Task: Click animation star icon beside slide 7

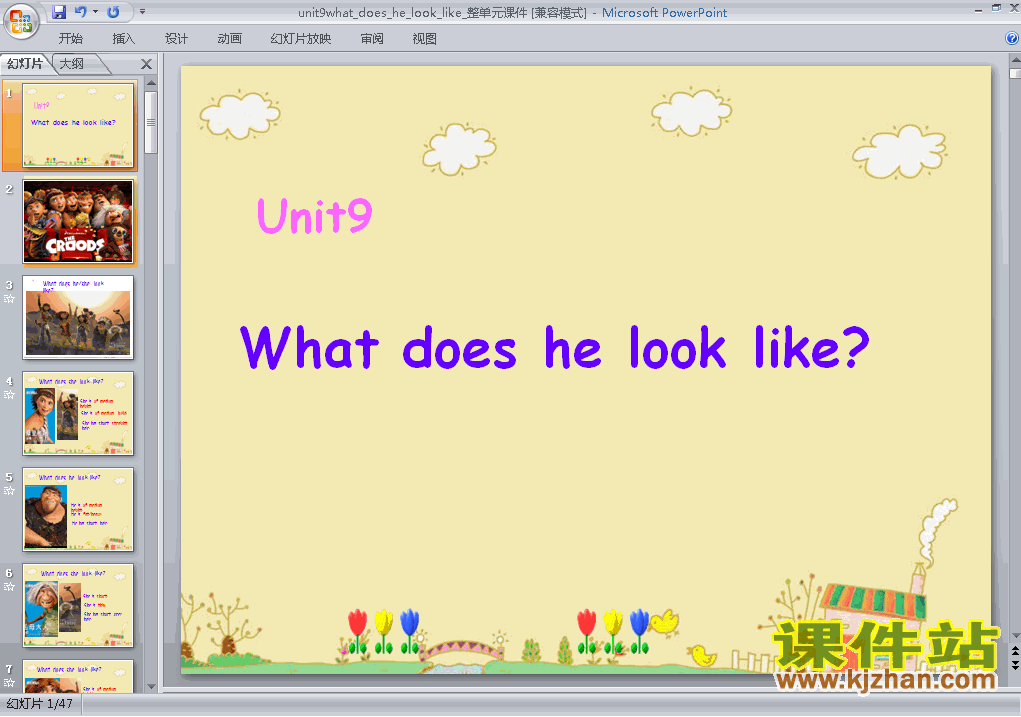Action: click(9, 683)
